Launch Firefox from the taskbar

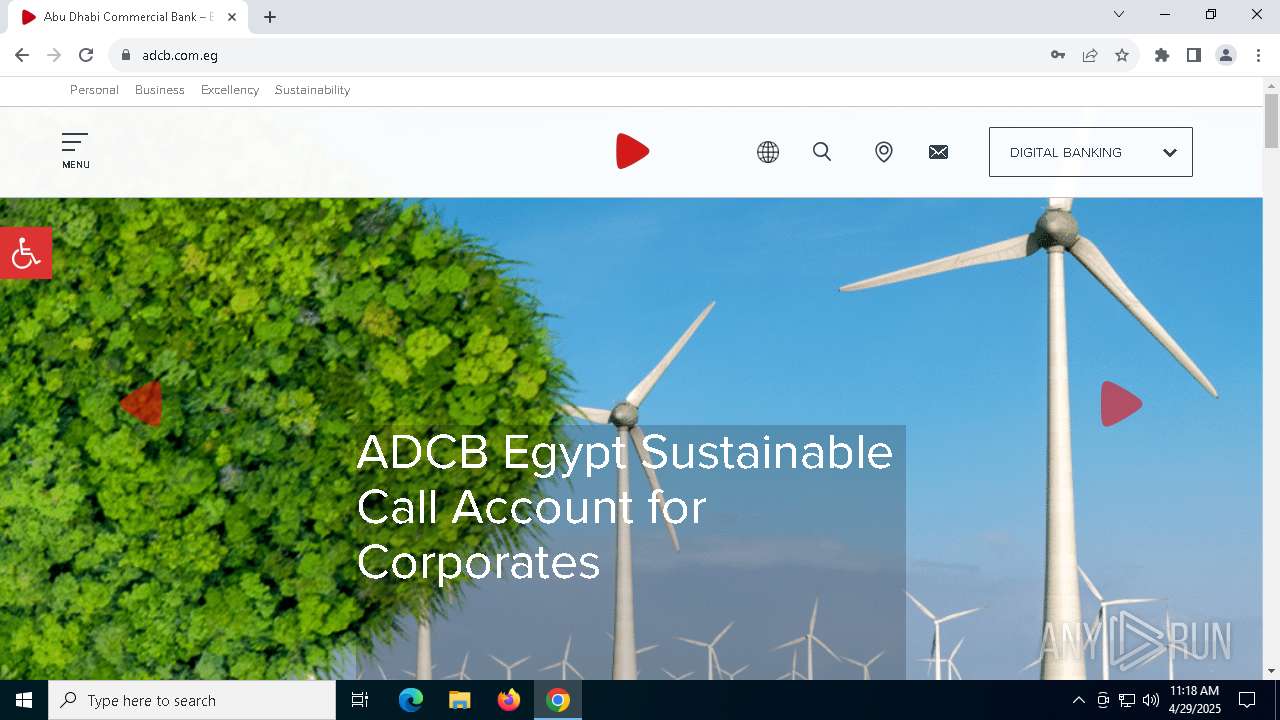point(509,700)
